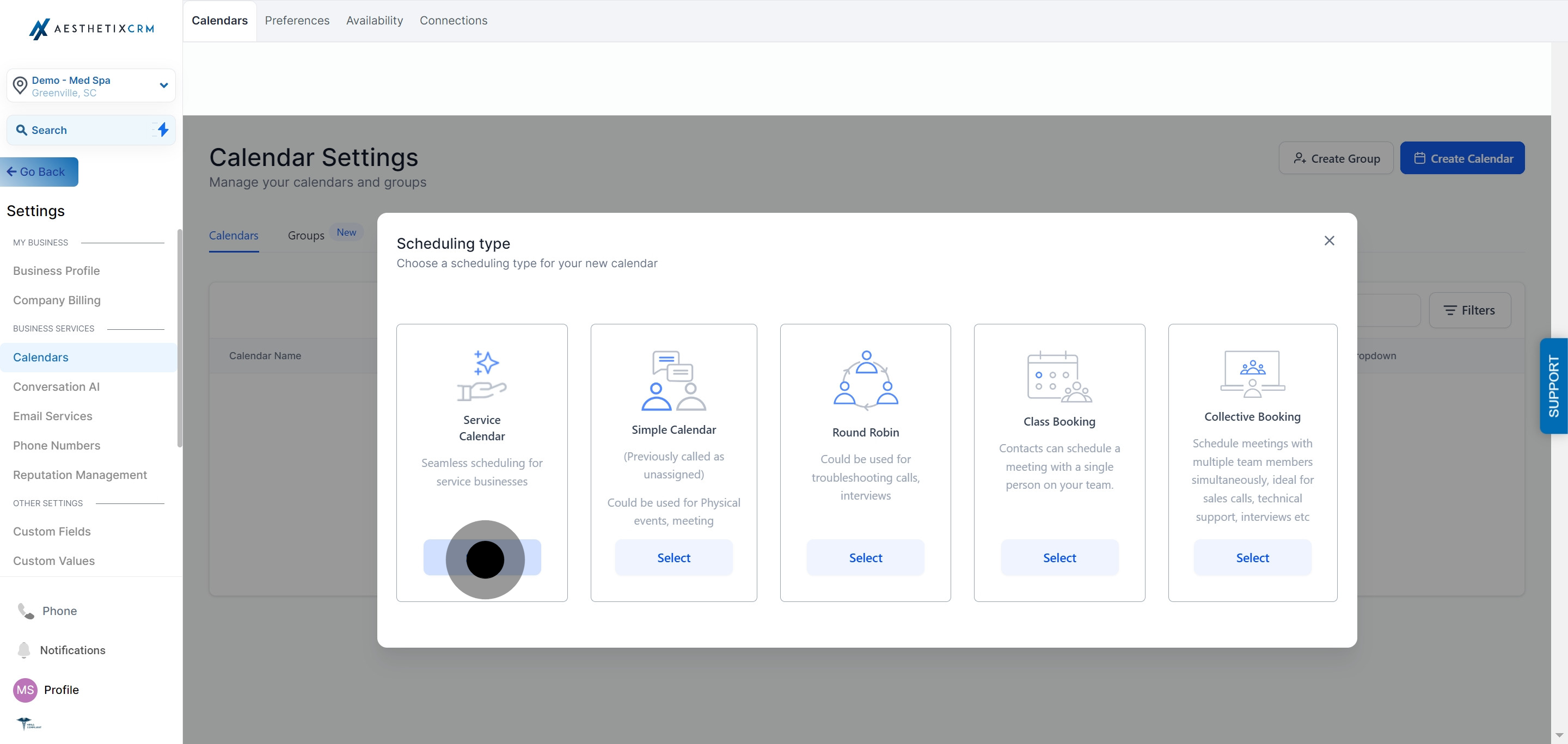Open the Connections tab
The height and width of the screenshot is (744, 1568).
454,21
